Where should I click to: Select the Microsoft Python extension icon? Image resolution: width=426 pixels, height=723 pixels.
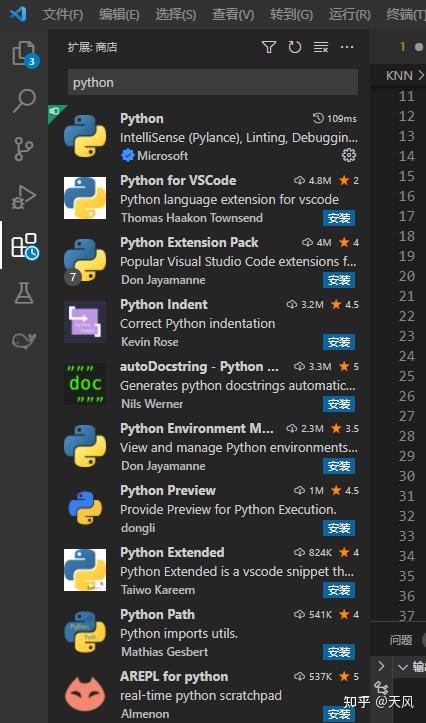pos(85,136)
